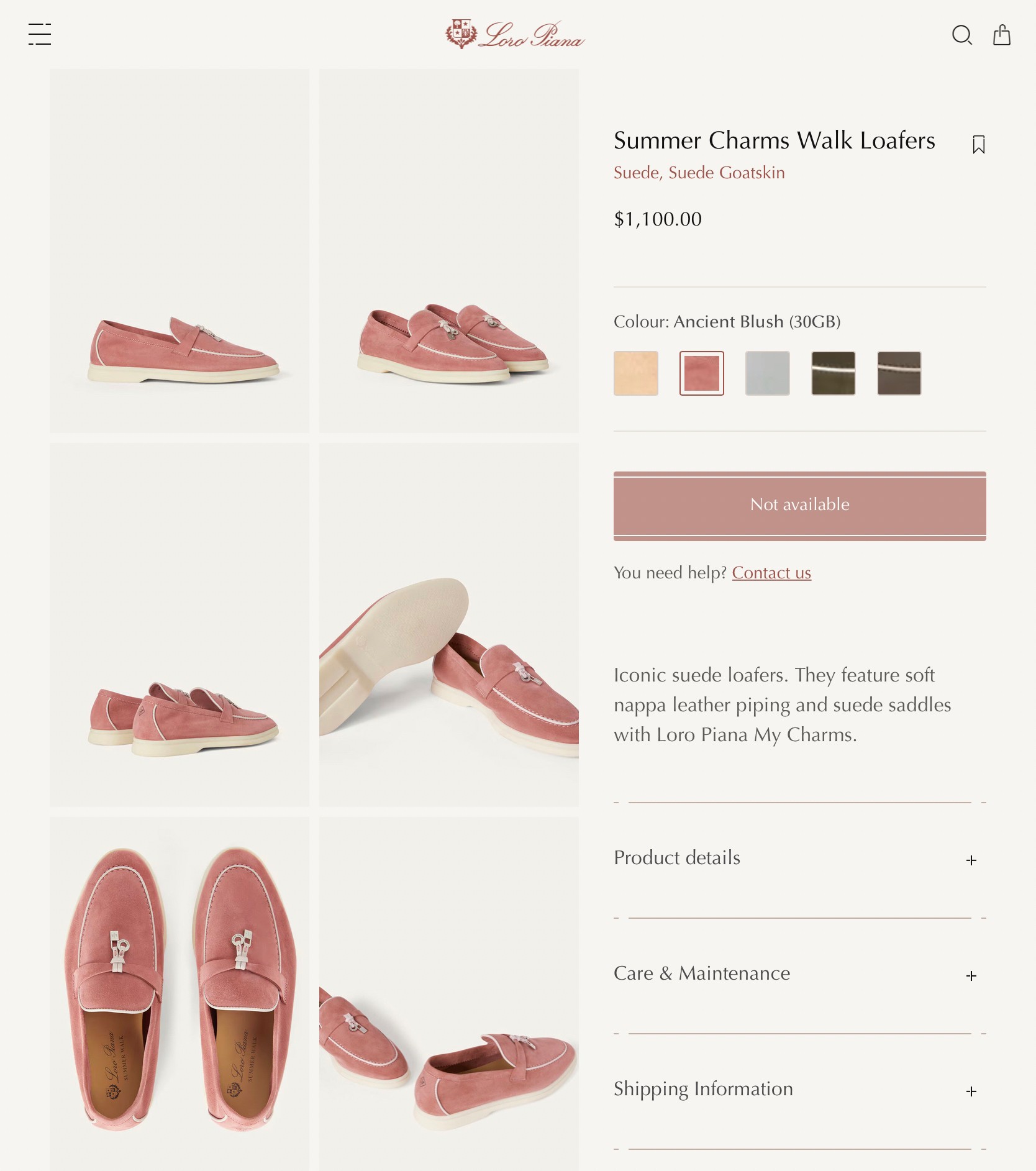Click the Contact us link
This screenshot has height=1171, width=1036.
coord(771,573)
